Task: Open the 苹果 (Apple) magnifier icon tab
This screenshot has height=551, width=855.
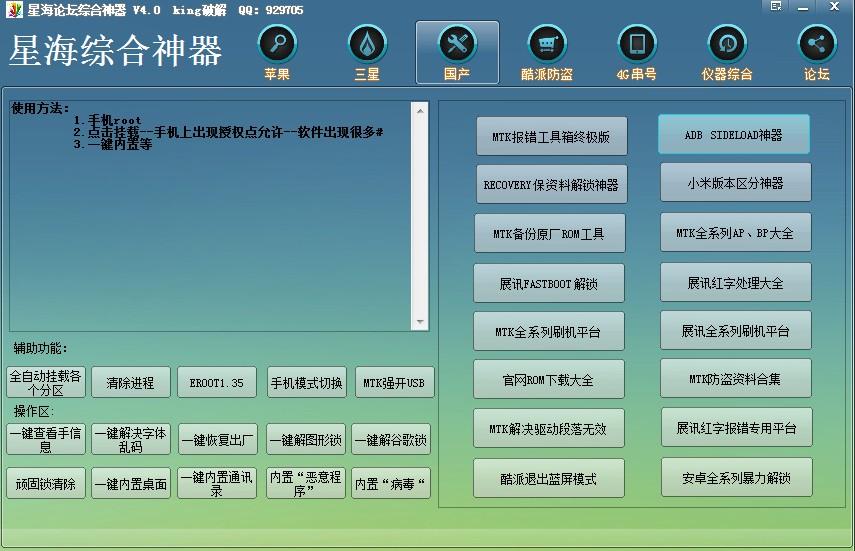Action: coord(277,45)
